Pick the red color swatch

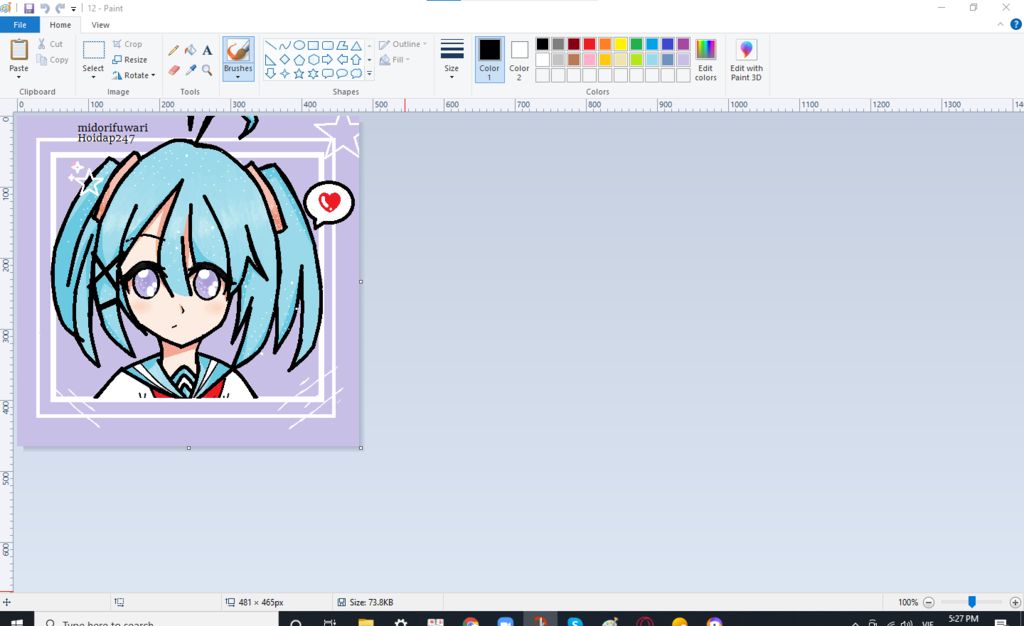point(589,44)
